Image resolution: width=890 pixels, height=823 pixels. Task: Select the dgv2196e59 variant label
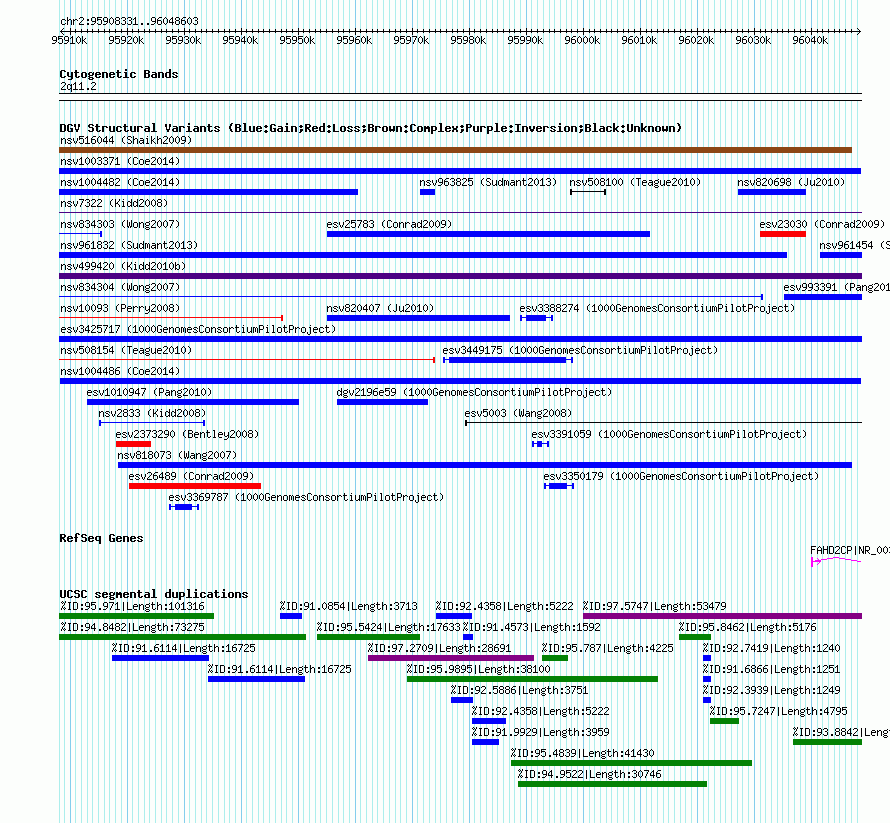tap(475, 392)
